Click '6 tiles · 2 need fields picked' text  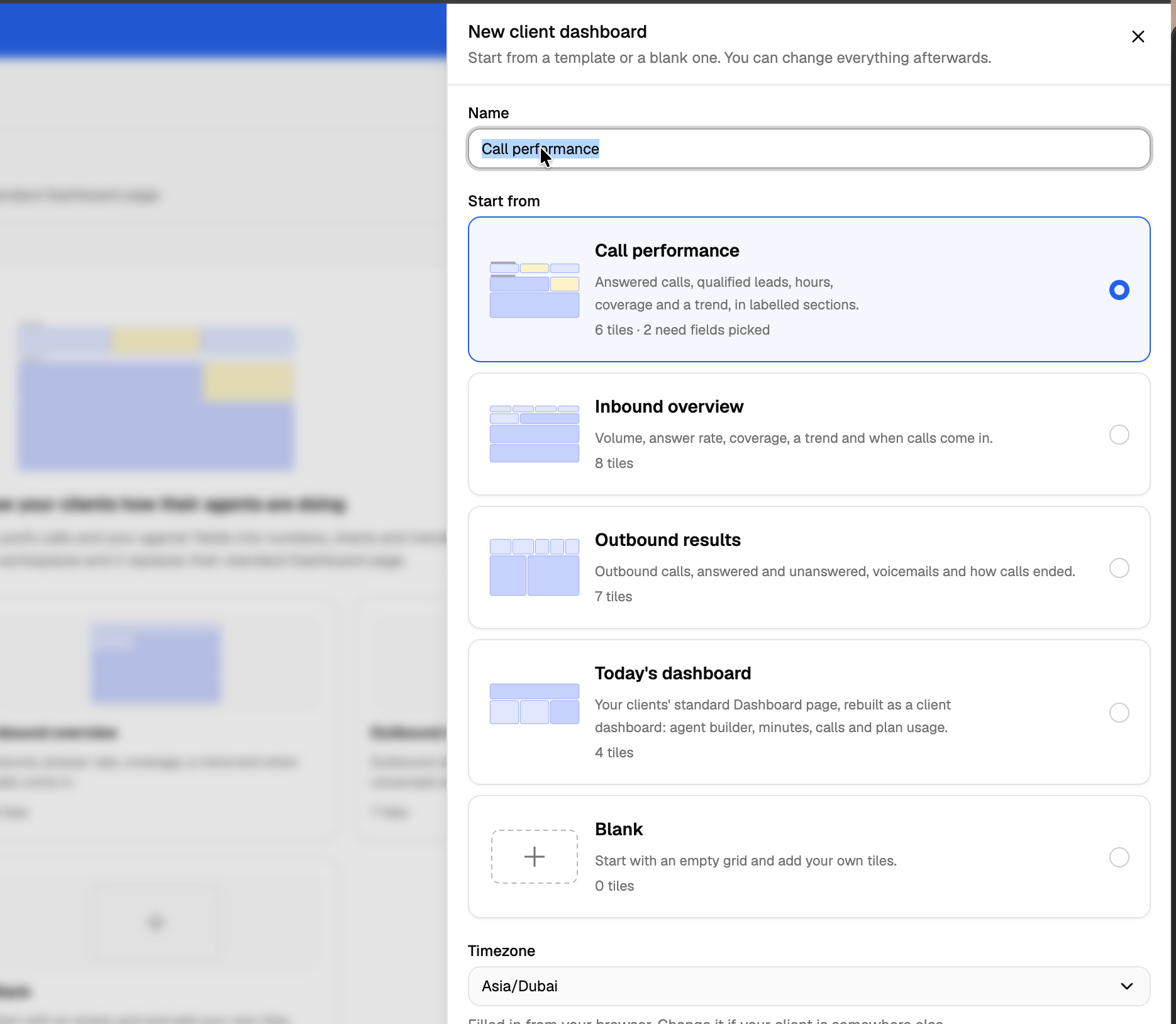click(x=682, y=330)
